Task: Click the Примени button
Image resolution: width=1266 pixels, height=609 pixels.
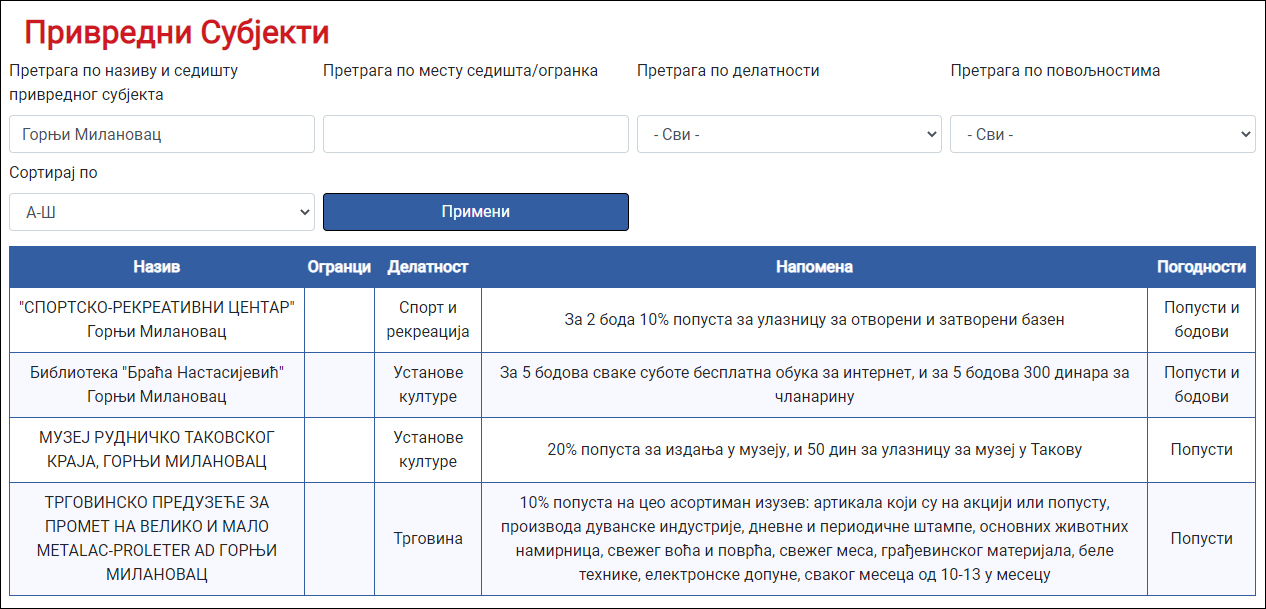Action: (x=476, y=212)
